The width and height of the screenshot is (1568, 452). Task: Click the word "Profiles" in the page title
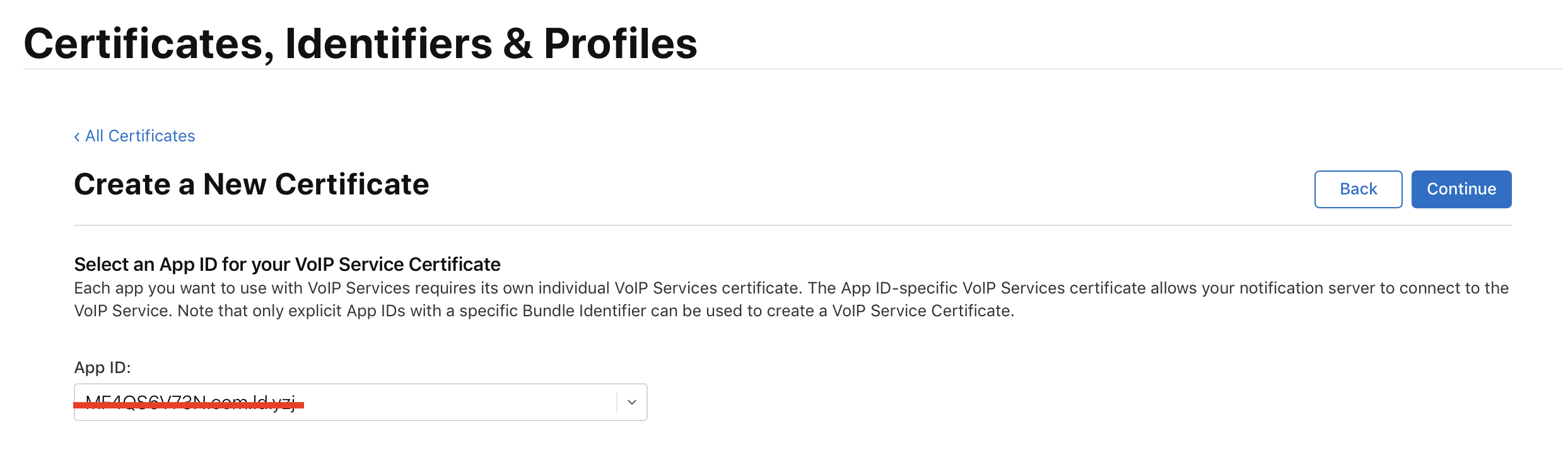point(620,44)
